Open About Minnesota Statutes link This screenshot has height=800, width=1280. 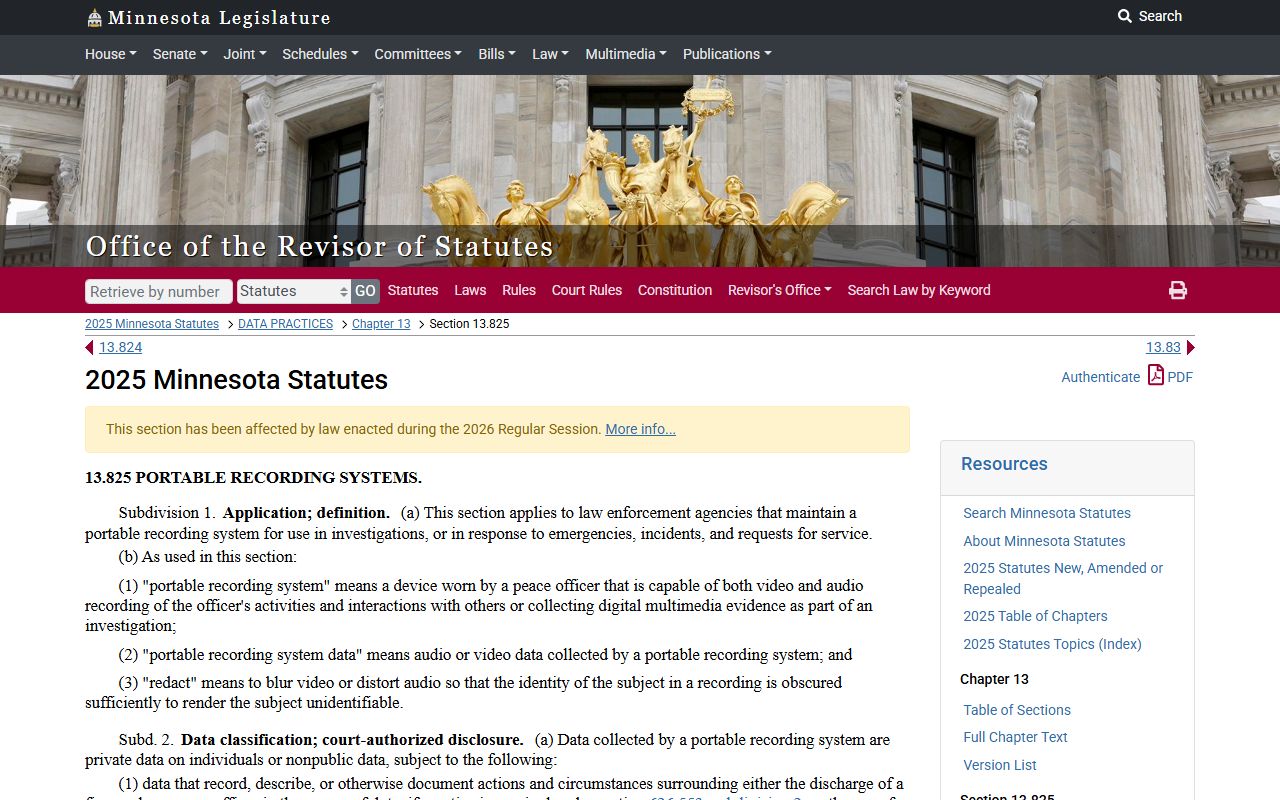1044,541
